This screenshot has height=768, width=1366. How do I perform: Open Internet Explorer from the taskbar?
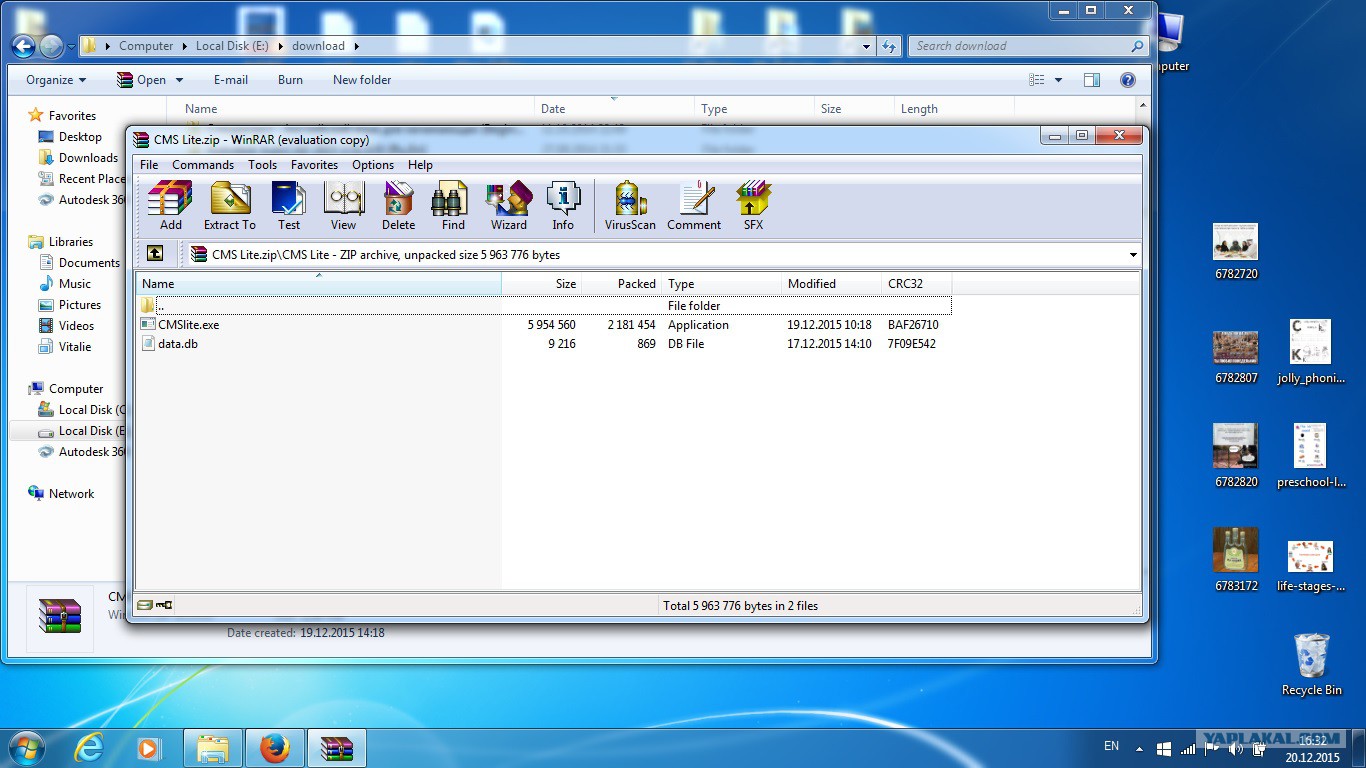(89, 747)
